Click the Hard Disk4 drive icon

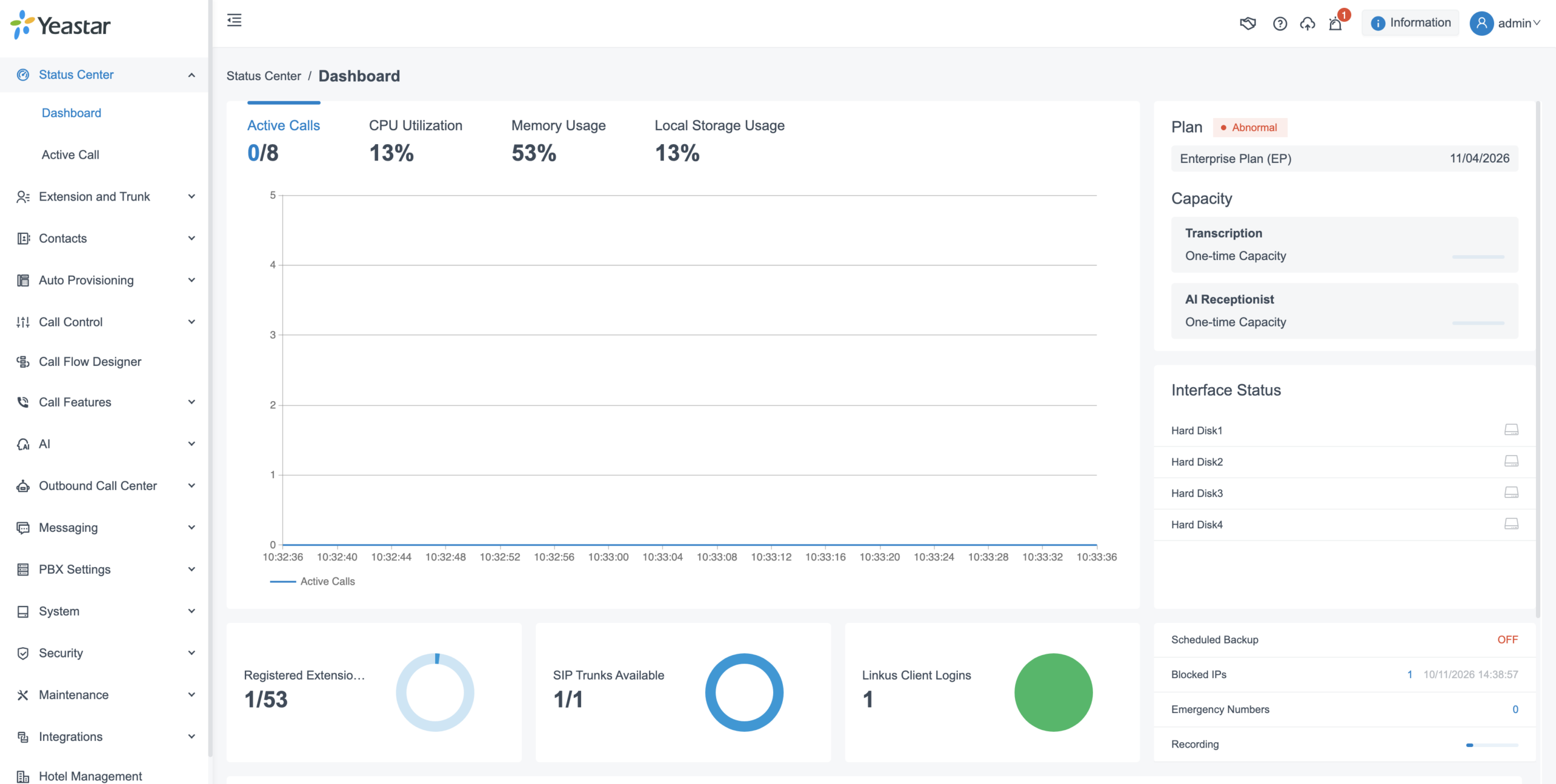point(1511,524)
